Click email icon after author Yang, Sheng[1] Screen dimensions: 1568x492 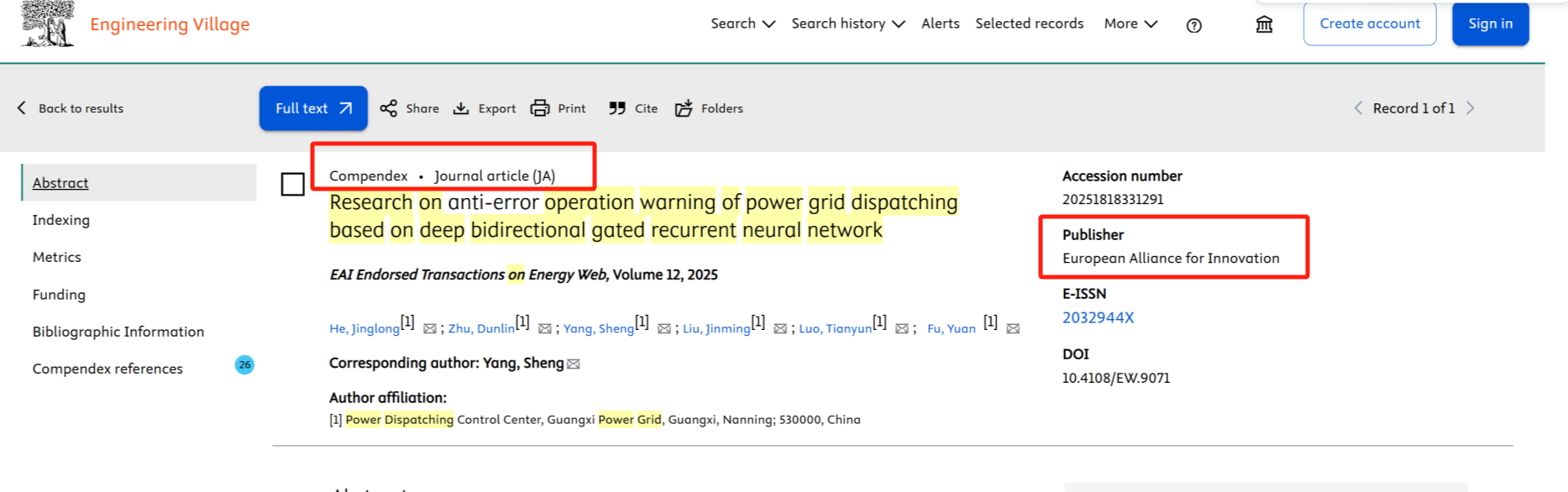[664, 329]
